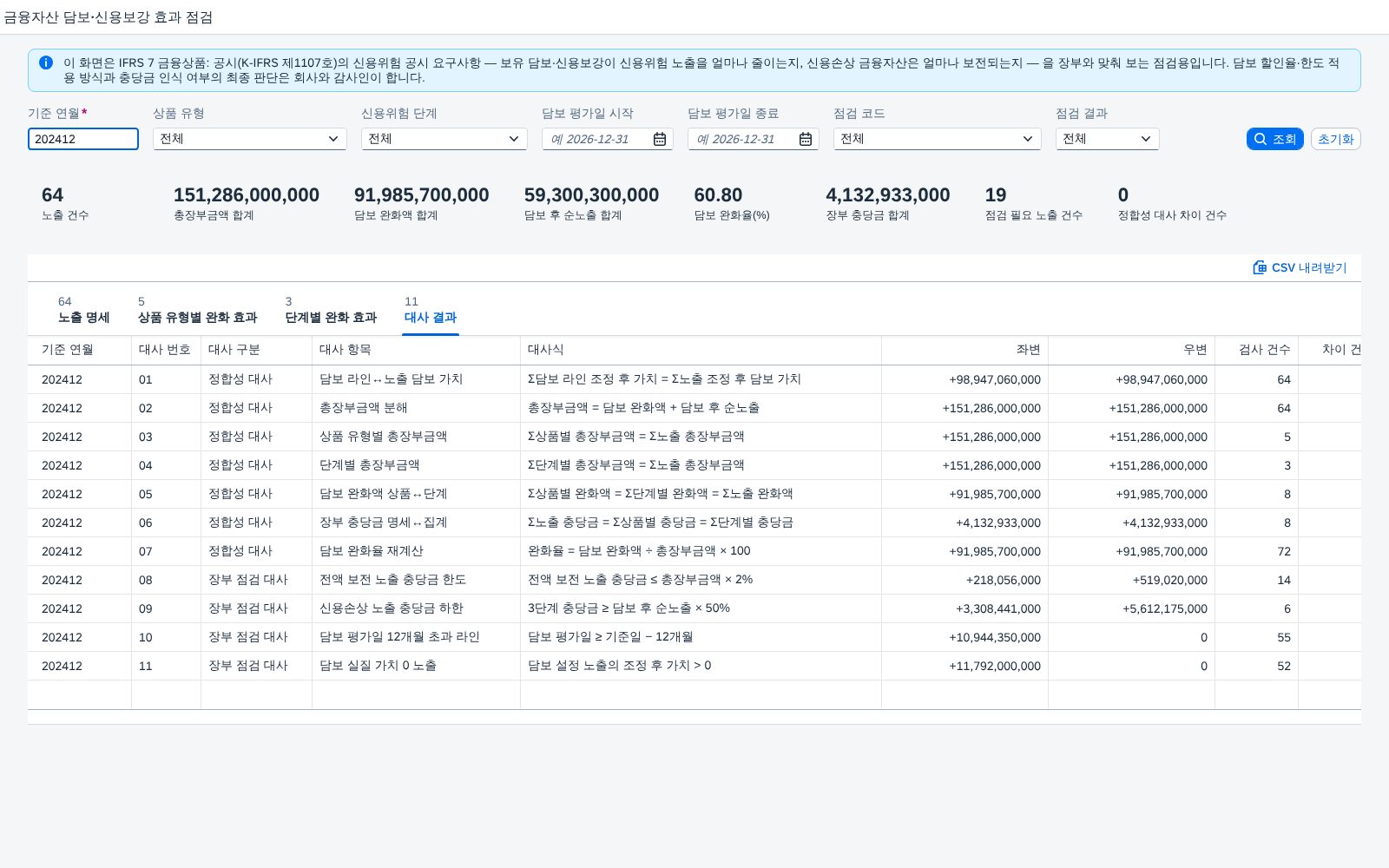Click formula 완화율 = 담보 완화액 ÷ 총장부금액 × 100
1389x868 pixels.
(x=639, y=551)
